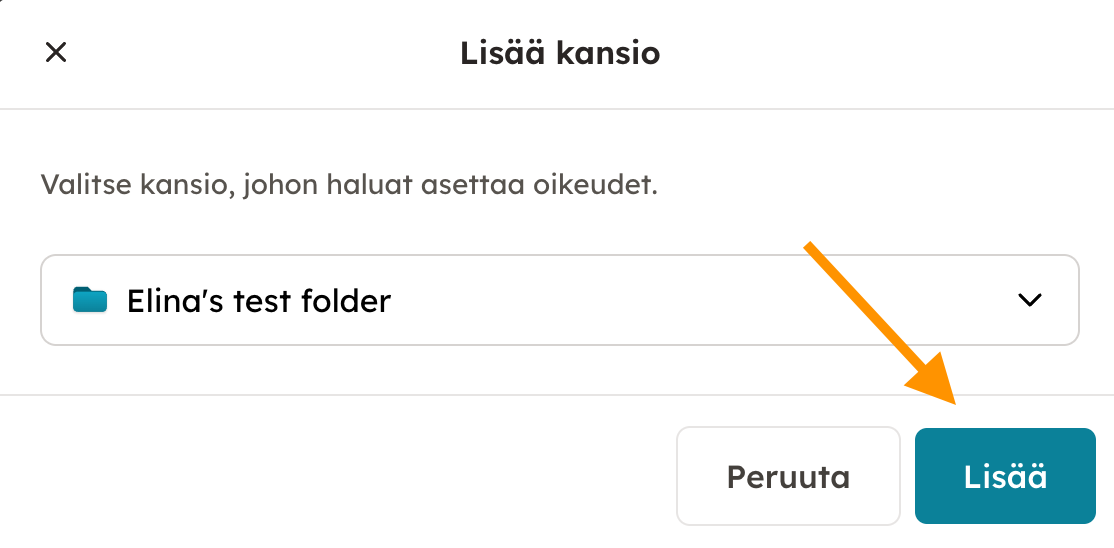Click the Lisää kansio dialog title
This screenshot has height=548, width=1114.
coord(560,53)
